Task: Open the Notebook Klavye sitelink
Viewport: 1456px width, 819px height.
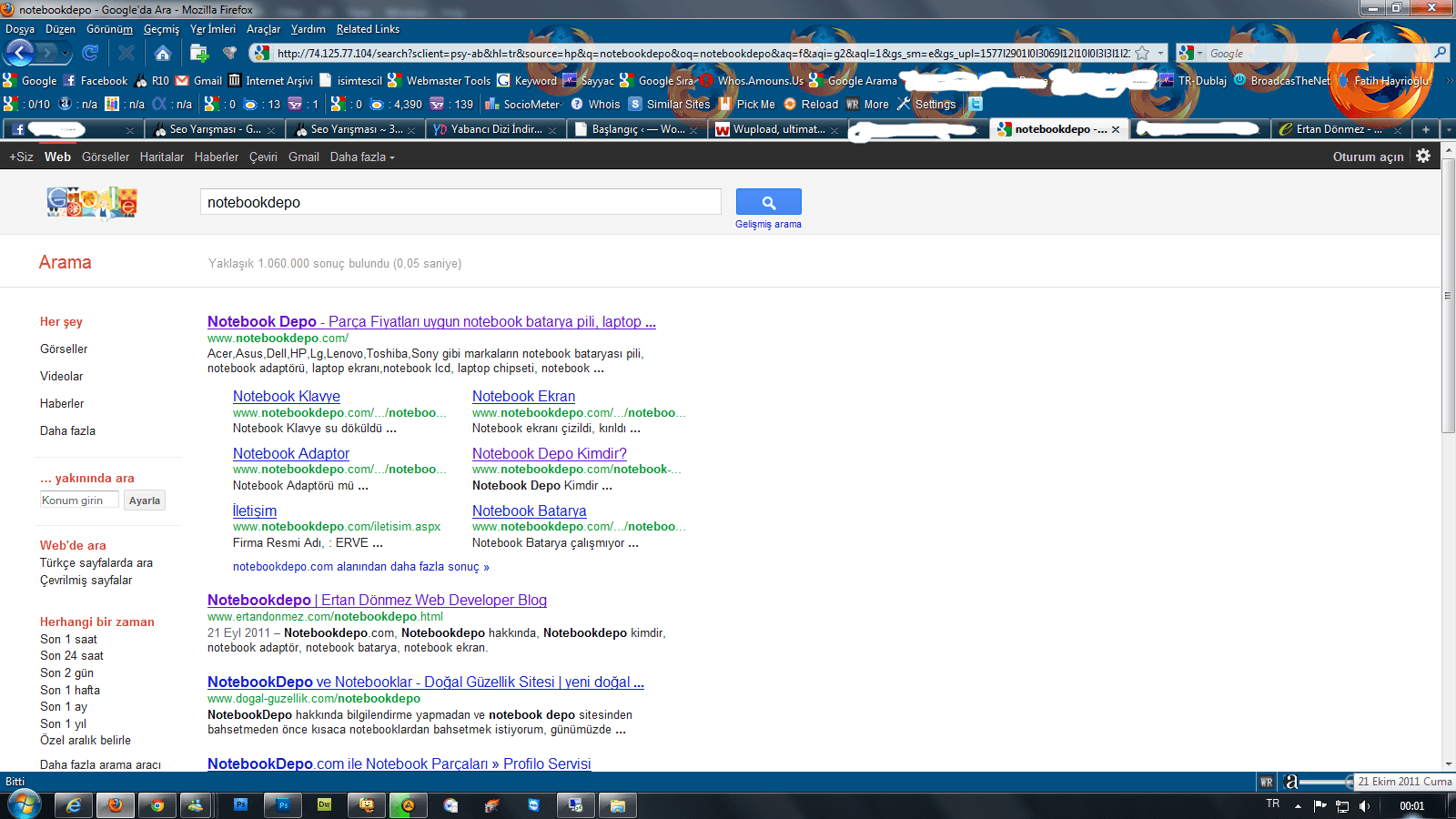Action: pos(287,396)
